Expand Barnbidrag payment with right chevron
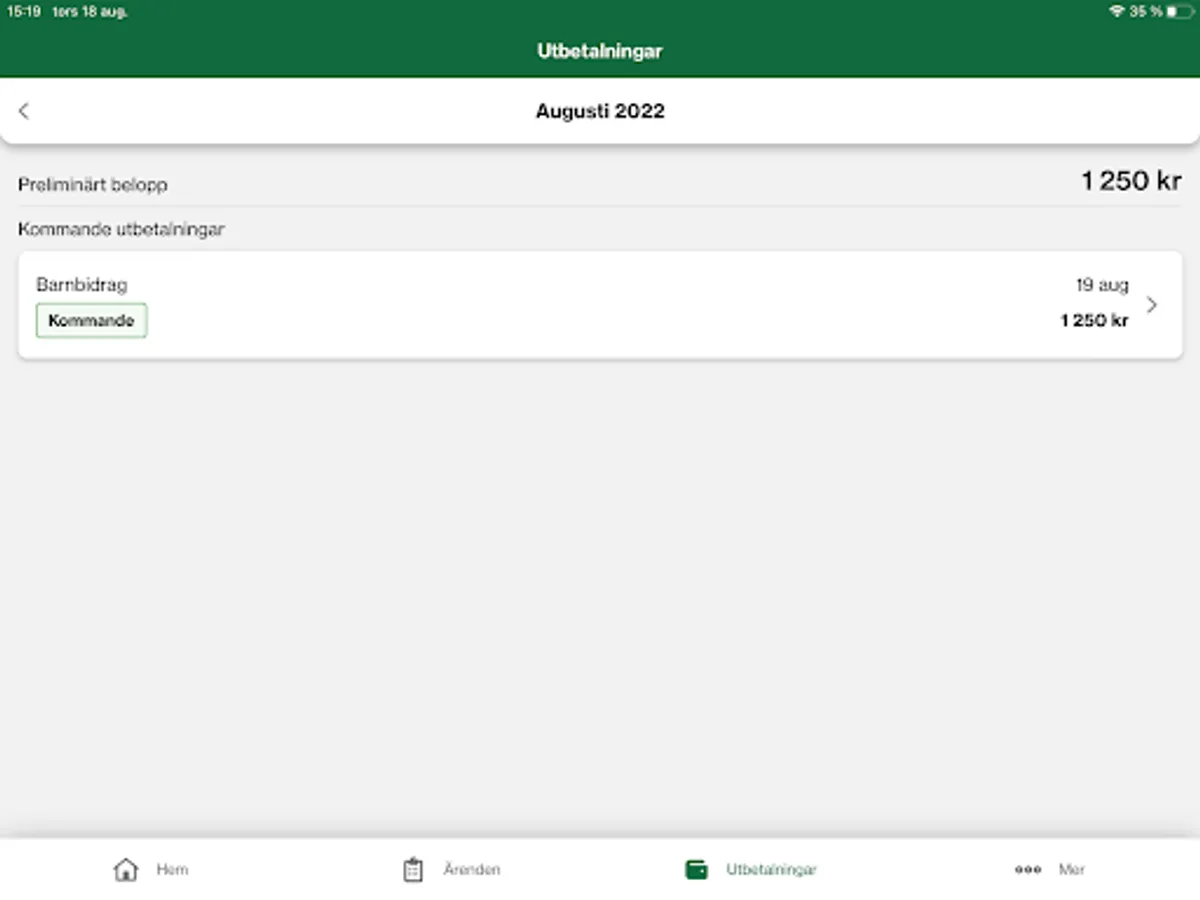The image size is (1200, 900). point(1152,305)
